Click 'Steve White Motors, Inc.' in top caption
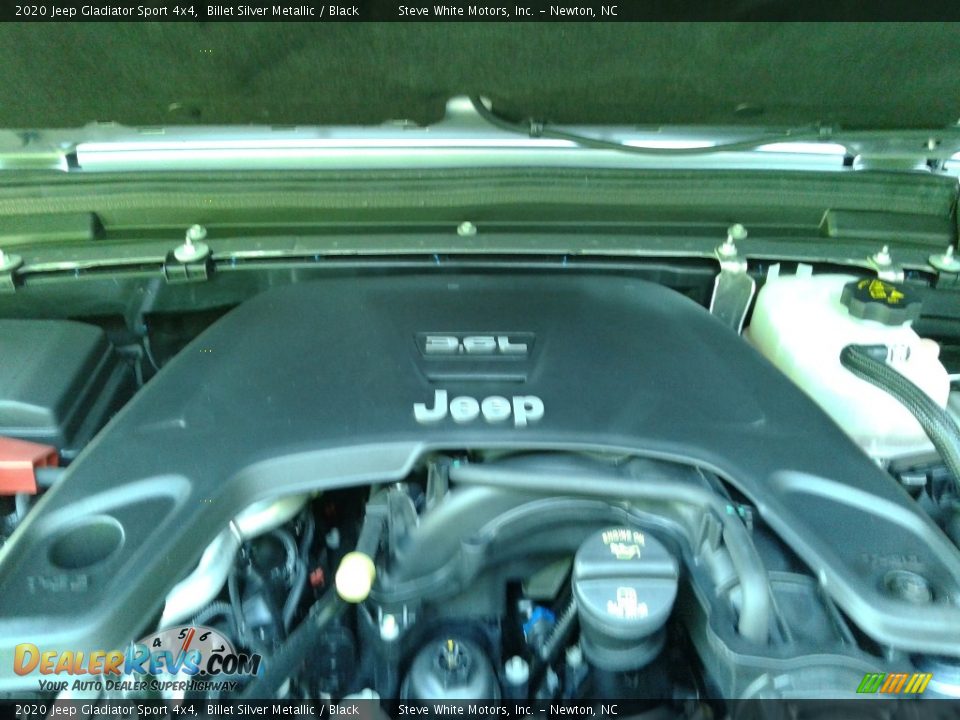The width and height of the screenshot is (960, 720). (x=465, y=11)
